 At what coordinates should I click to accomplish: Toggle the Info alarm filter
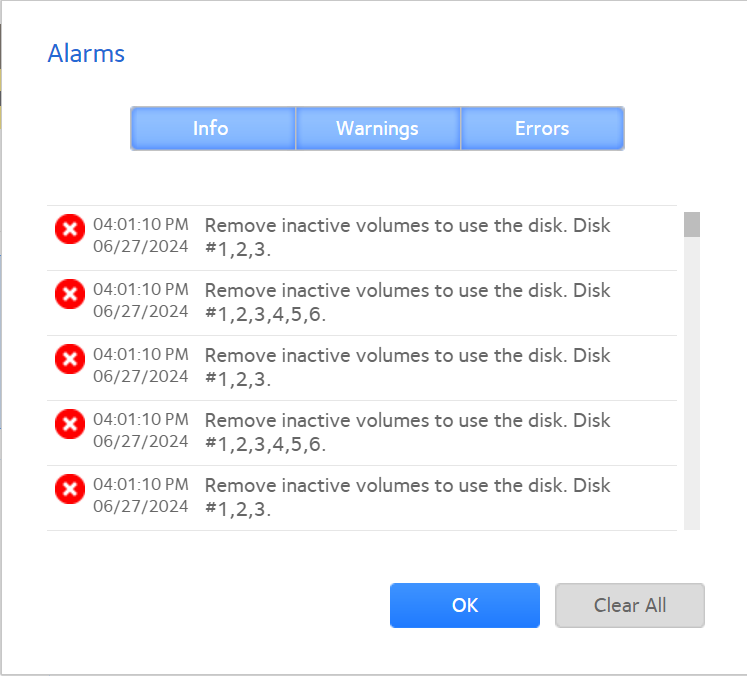click(211, 129)
